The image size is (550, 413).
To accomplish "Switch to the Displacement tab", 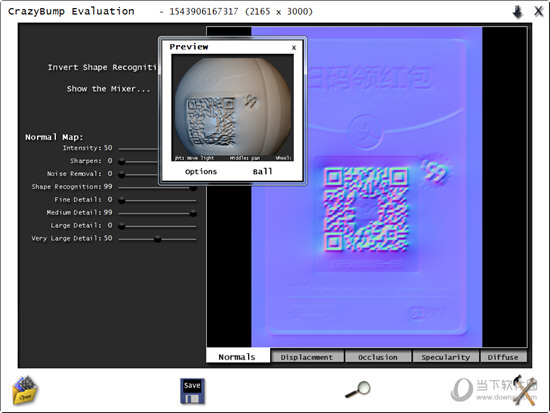I will pos(307,357).
